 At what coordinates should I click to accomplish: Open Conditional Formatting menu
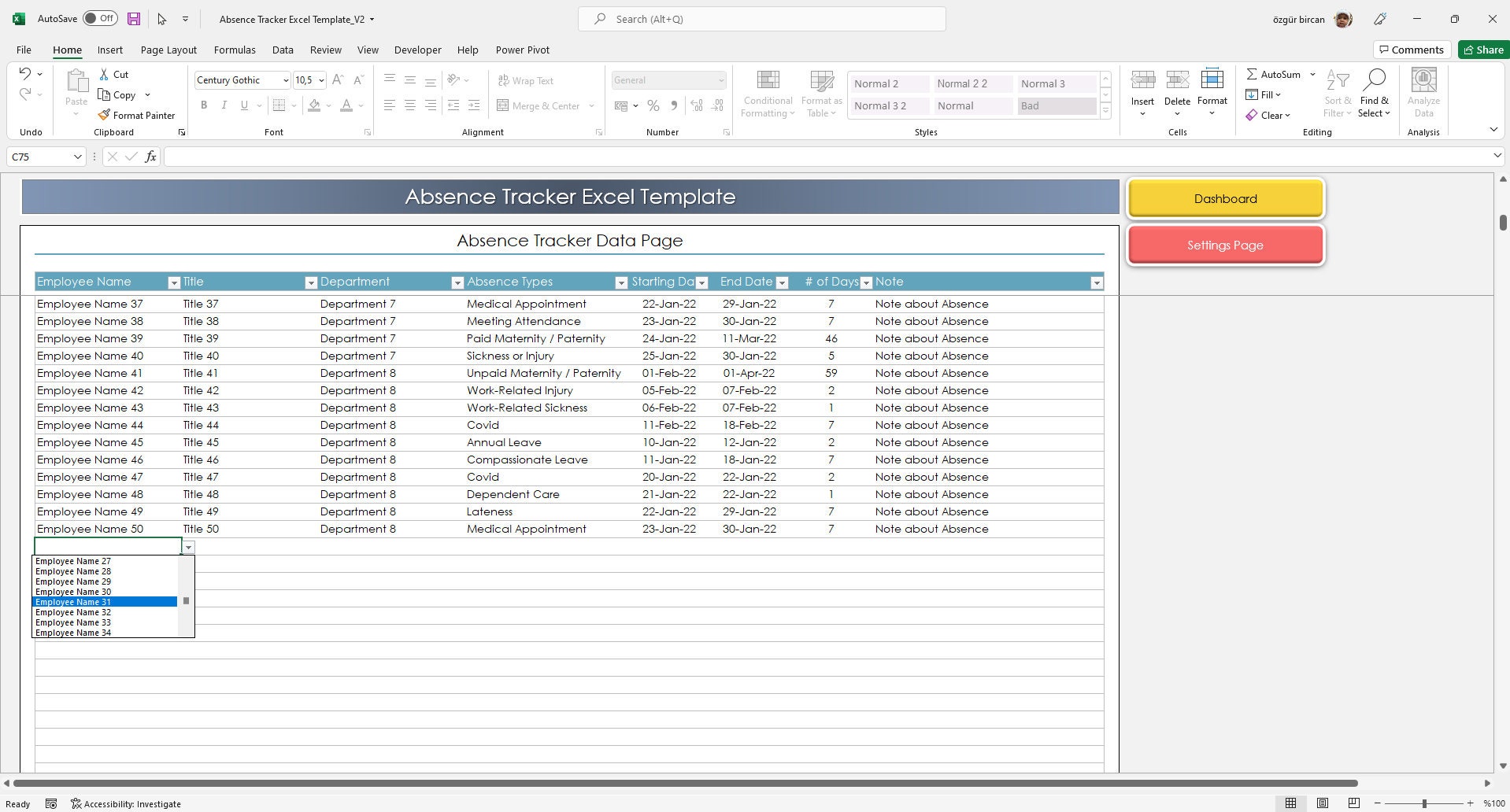pyautogui.click(x=768, y=94)
